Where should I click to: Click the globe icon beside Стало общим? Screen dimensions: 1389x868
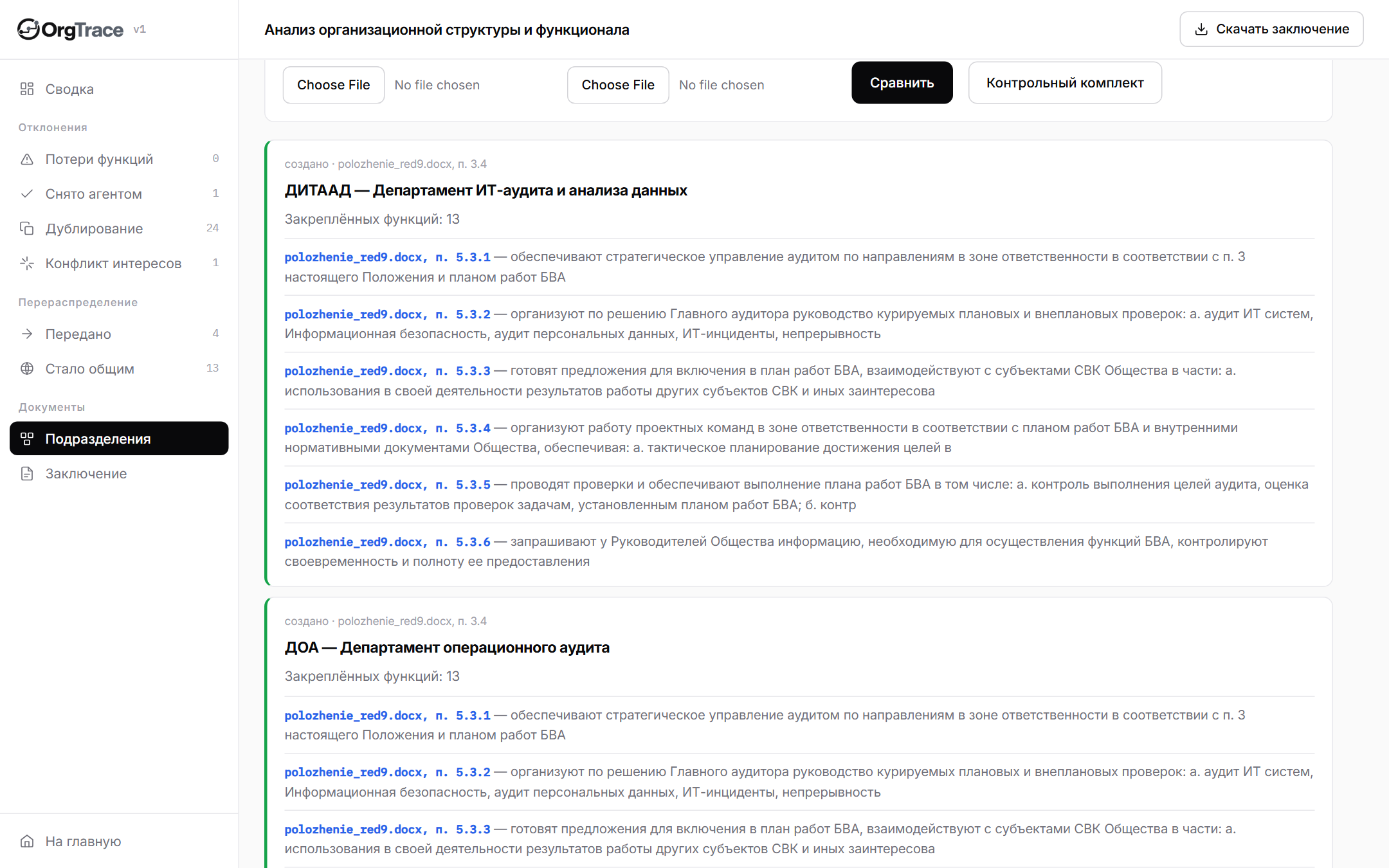click(x=27, y=368)
